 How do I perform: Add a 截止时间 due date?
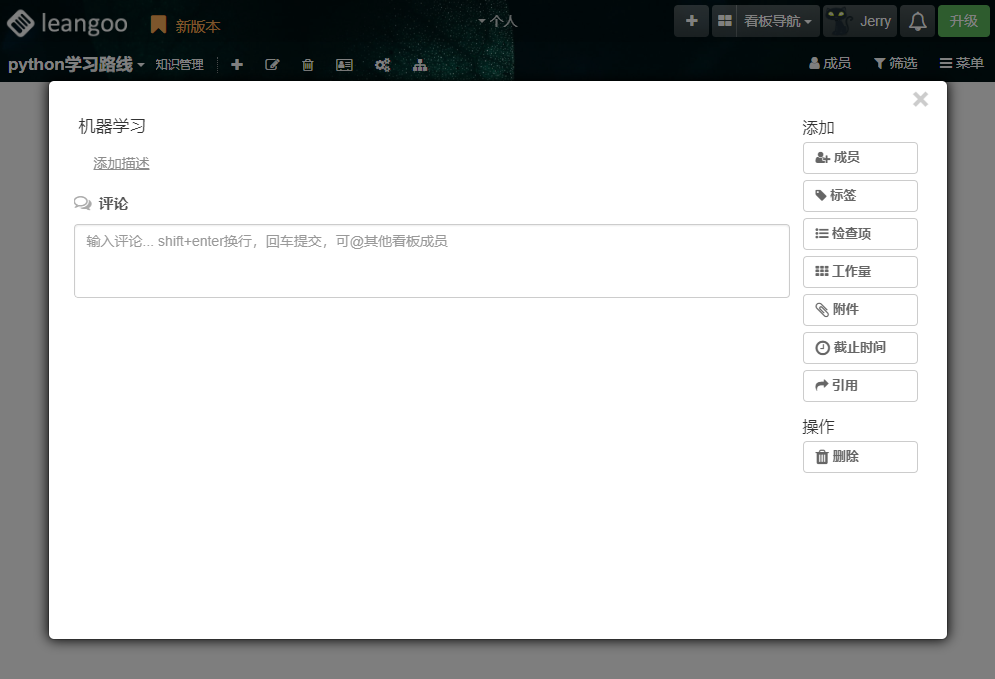click(x=860, y=348)
